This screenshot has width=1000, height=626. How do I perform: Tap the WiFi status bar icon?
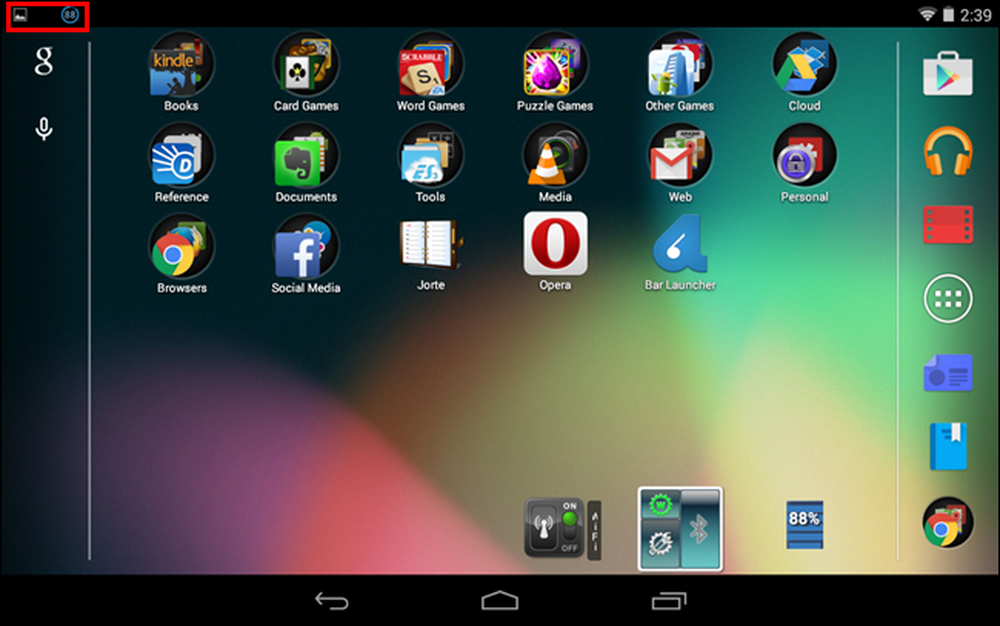tap(927, 14)
